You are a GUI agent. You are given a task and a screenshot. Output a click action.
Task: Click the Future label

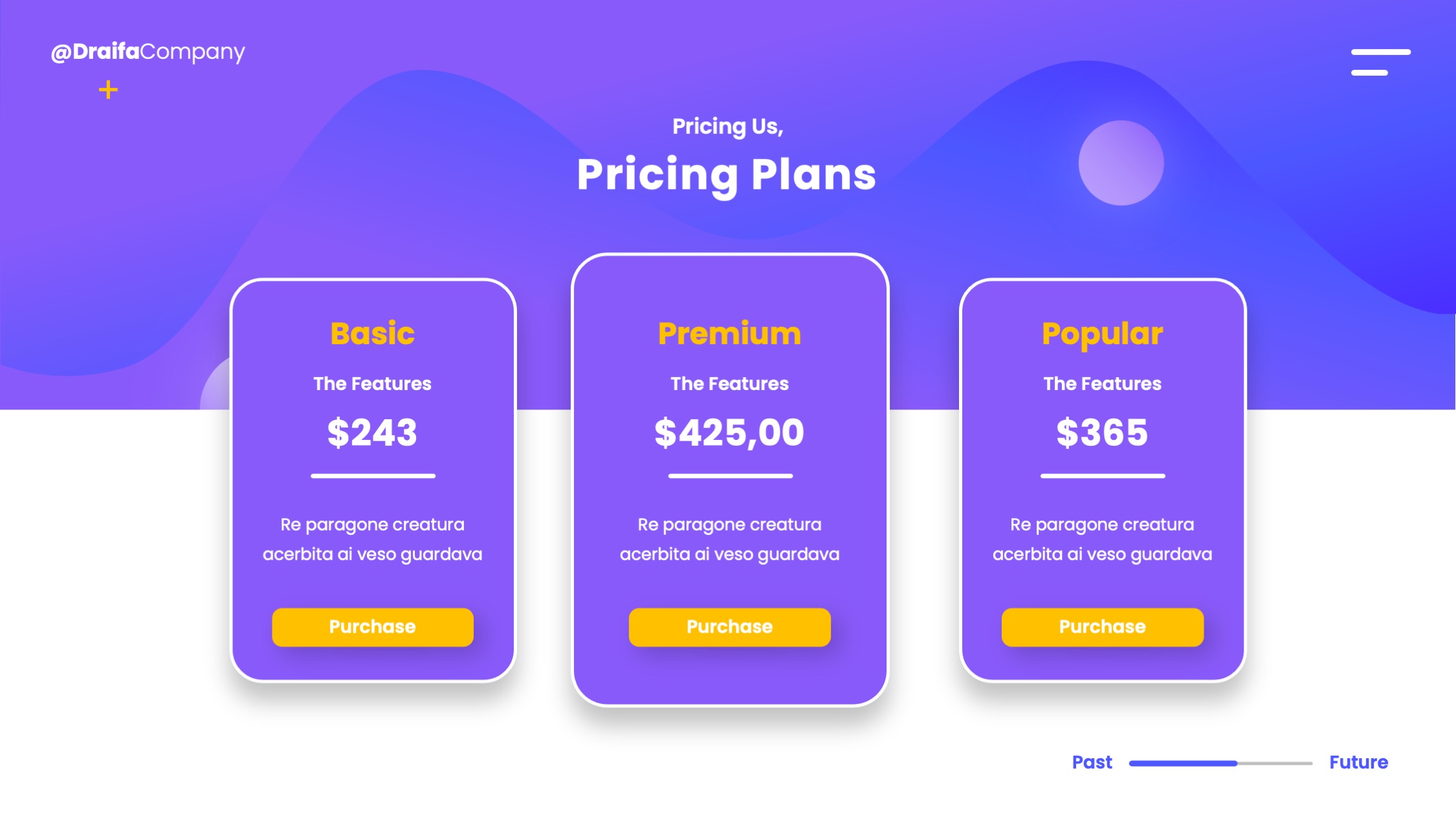(1358, 762)
